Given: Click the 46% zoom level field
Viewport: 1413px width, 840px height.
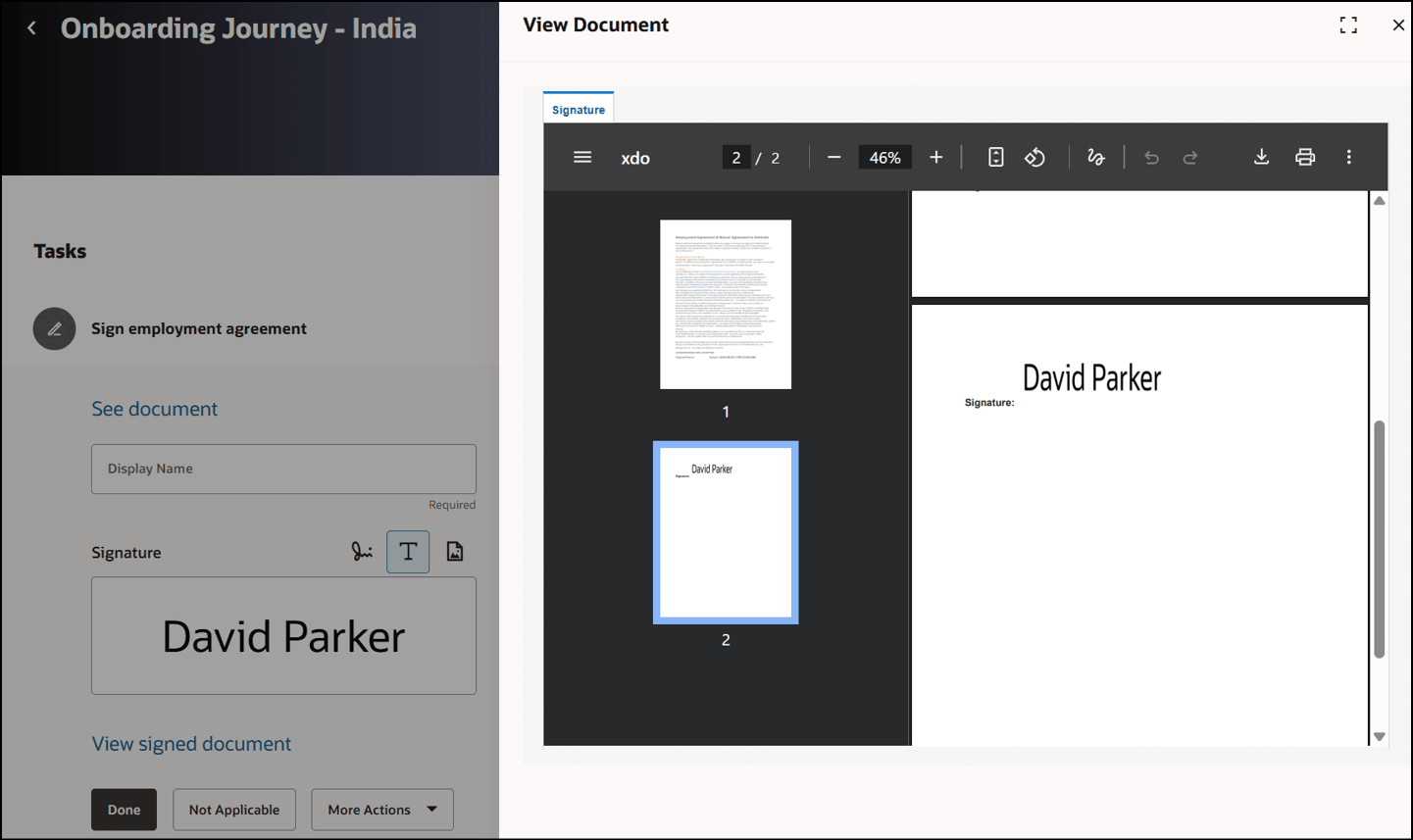Looking at the screenshot, I should pyautogui.click(x=884, y=158).
